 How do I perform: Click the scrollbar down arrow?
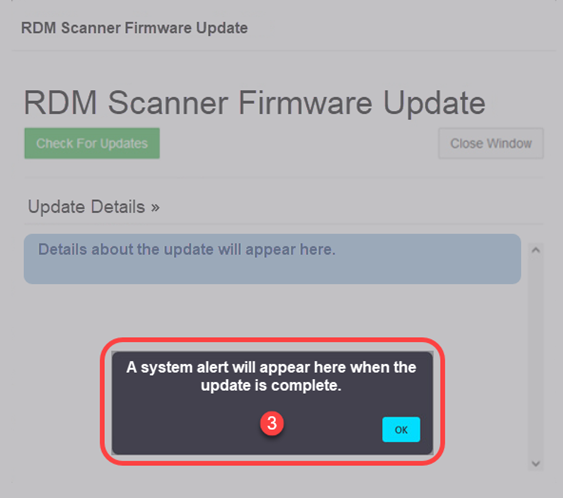536,464
